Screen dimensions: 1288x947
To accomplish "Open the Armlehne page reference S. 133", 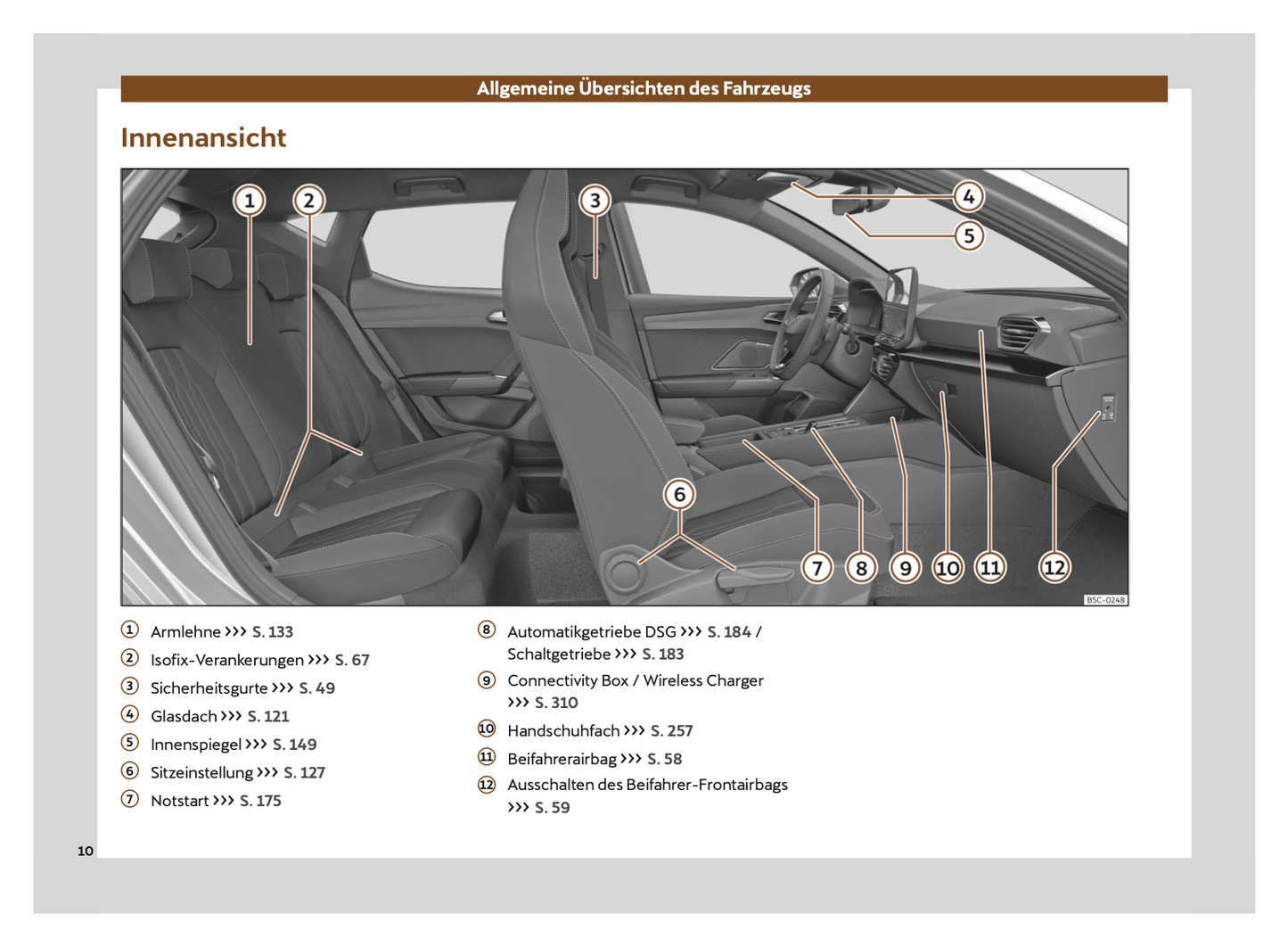I will 272,632.
